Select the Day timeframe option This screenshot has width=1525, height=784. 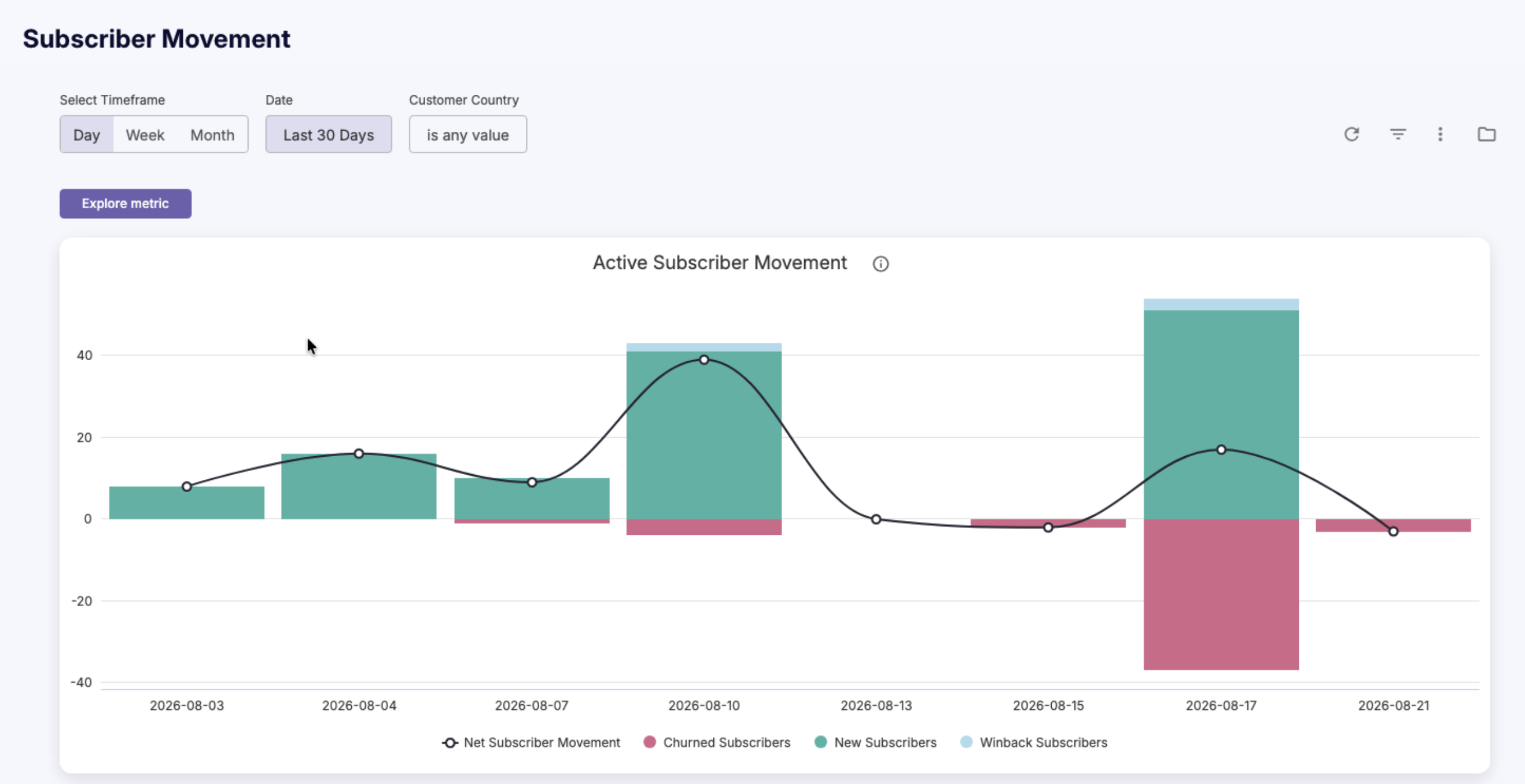[x=86, y=134]
